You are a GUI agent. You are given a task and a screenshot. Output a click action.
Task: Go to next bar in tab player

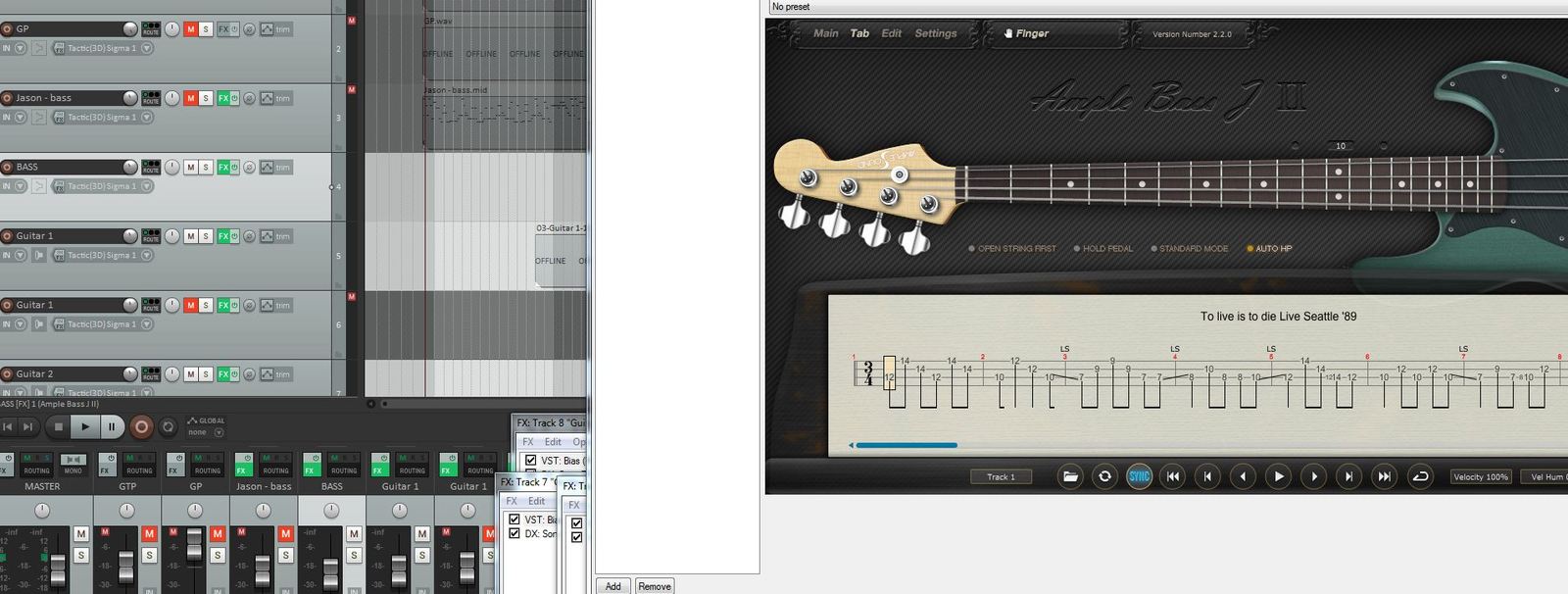tap(1348, 476)
